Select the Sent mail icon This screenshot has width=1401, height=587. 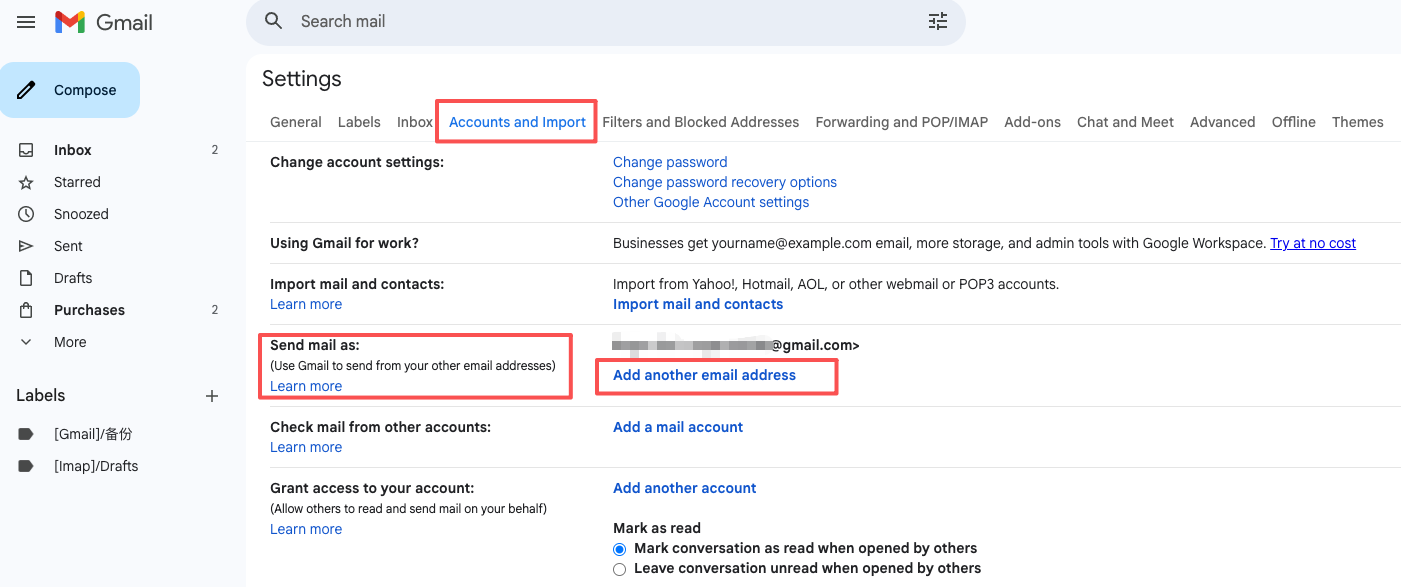pos(27,245)
